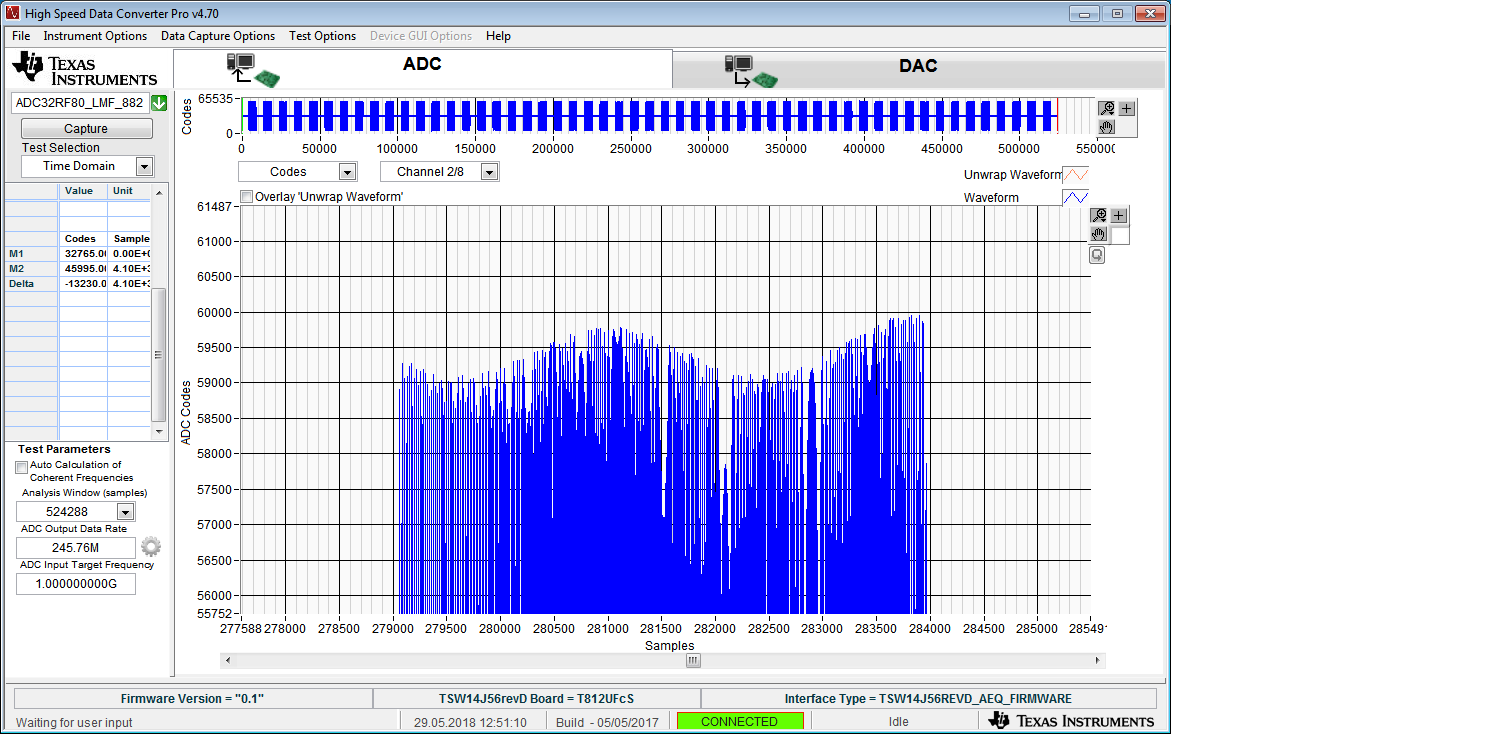Click the TSW14J56revD Board status bar entry
Screen dimensions: 1488x734
(x=537, y=699)
